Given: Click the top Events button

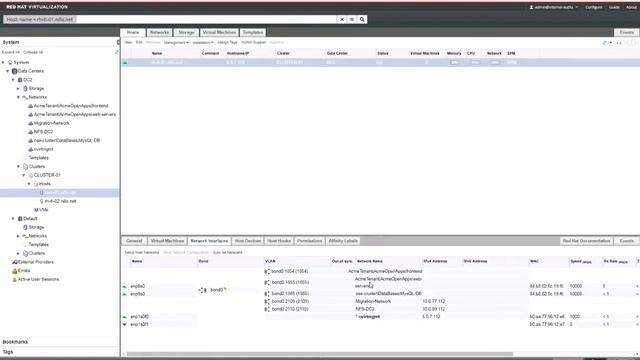Looking at the screenshot, I should 627,32.
